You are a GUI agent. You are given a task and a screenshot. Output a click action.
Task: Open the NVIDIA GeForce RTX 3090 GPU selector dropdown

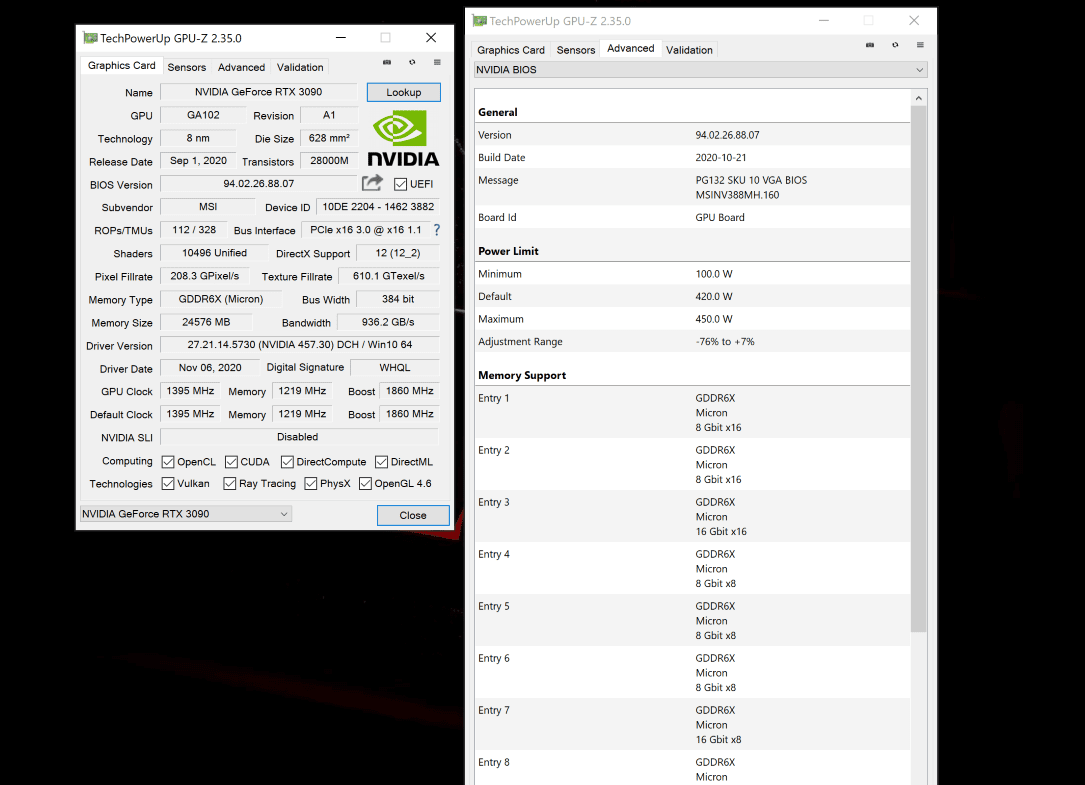tap(185, 514)
